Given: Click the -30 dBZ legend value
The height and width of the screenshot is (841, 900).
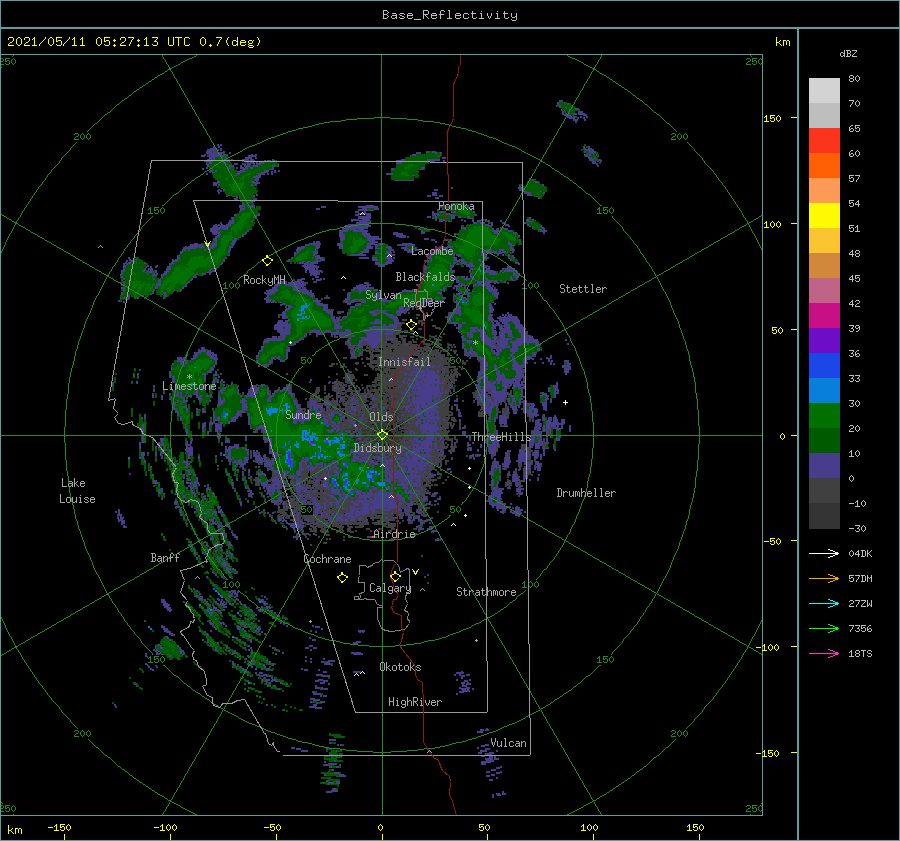Looking at the screenshot, I should click(857, 528).
